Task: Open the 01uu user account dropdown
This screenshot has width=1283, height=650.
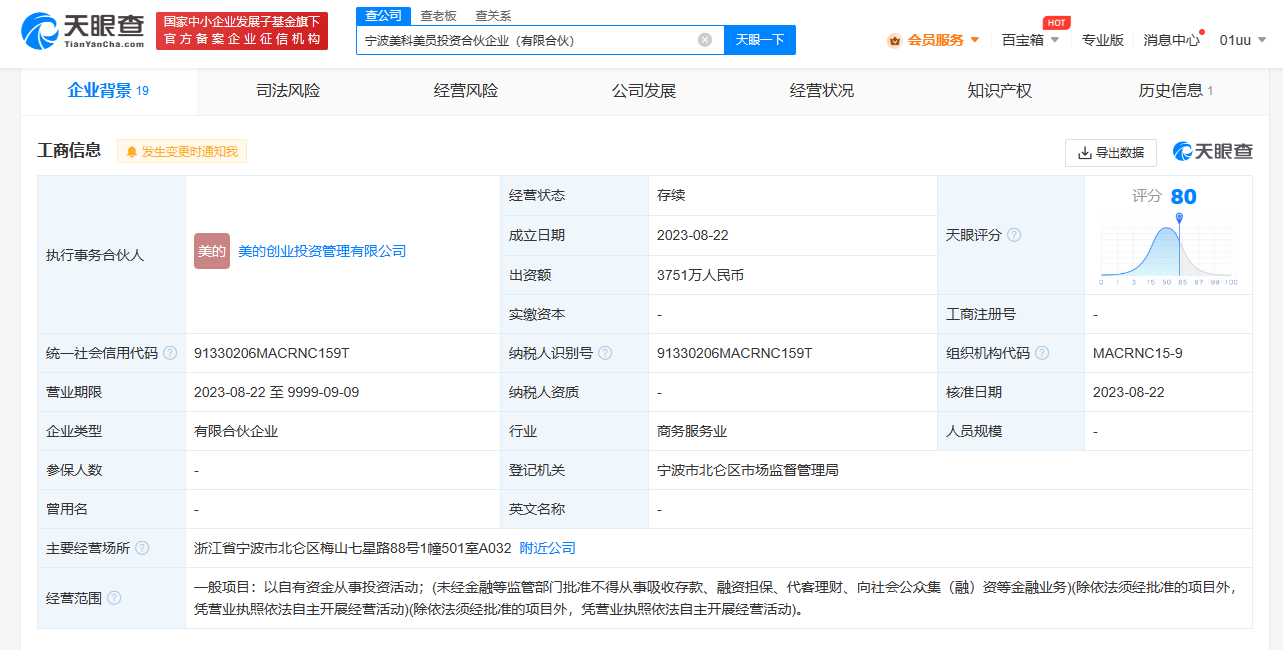Action: [x=1242, y=40]
